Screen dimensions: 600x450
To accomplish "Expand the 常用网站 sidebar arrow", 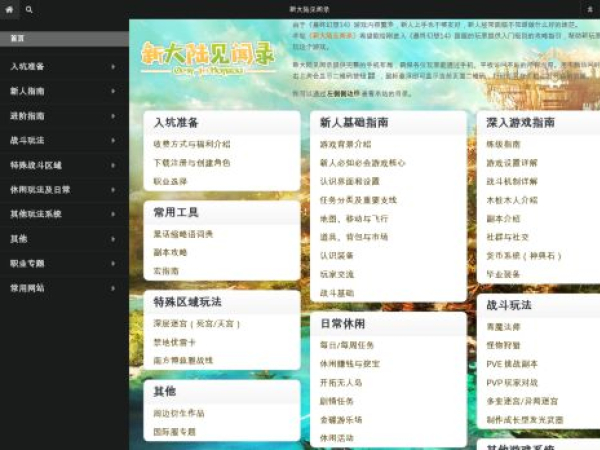I will click(x=113, y=287).
